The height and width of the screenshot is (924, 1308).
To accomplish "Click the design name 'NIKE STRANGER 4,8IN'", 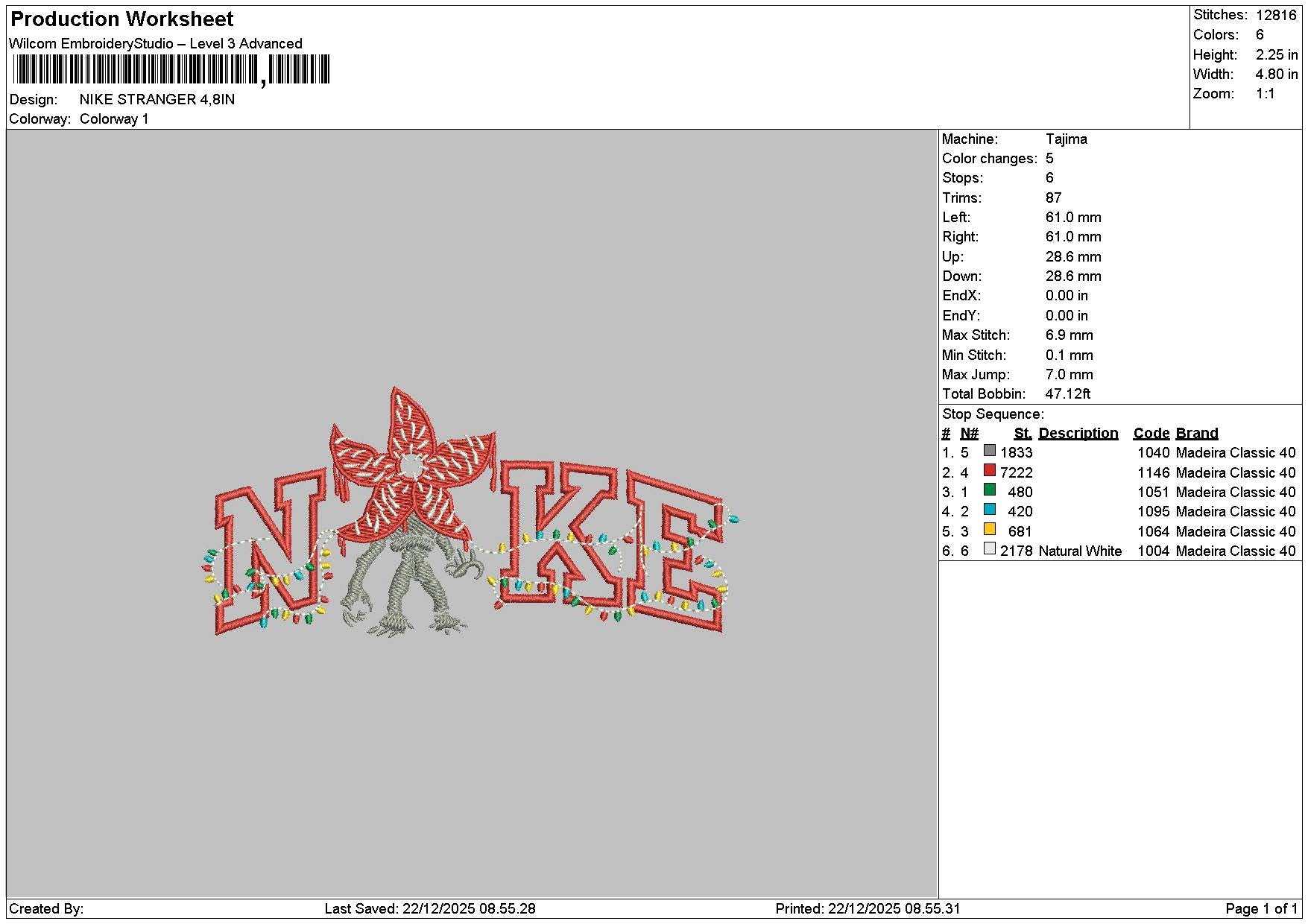I will (157, 99).
